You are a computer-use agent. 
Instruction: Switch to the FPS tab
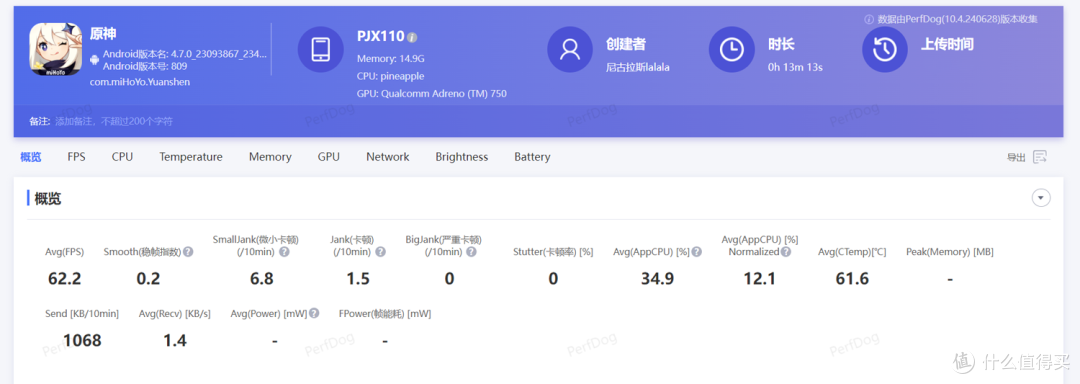pyautogui.click(x=76, y=157)
